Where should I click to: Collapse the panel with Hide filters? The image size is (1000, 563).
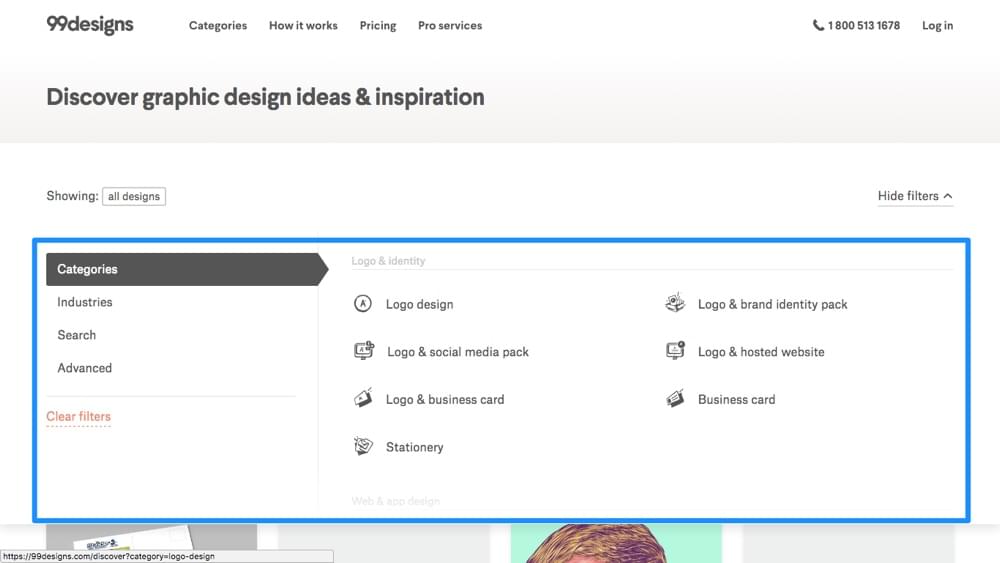914,196
